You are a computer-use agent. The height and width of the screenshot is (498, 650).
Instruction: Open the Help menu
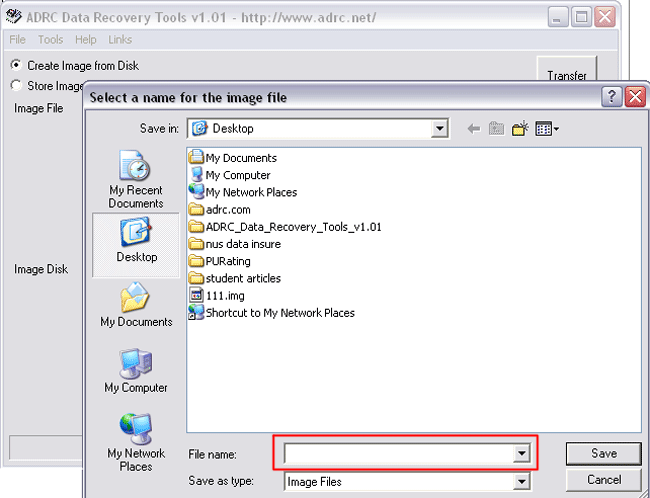(86, 40)
